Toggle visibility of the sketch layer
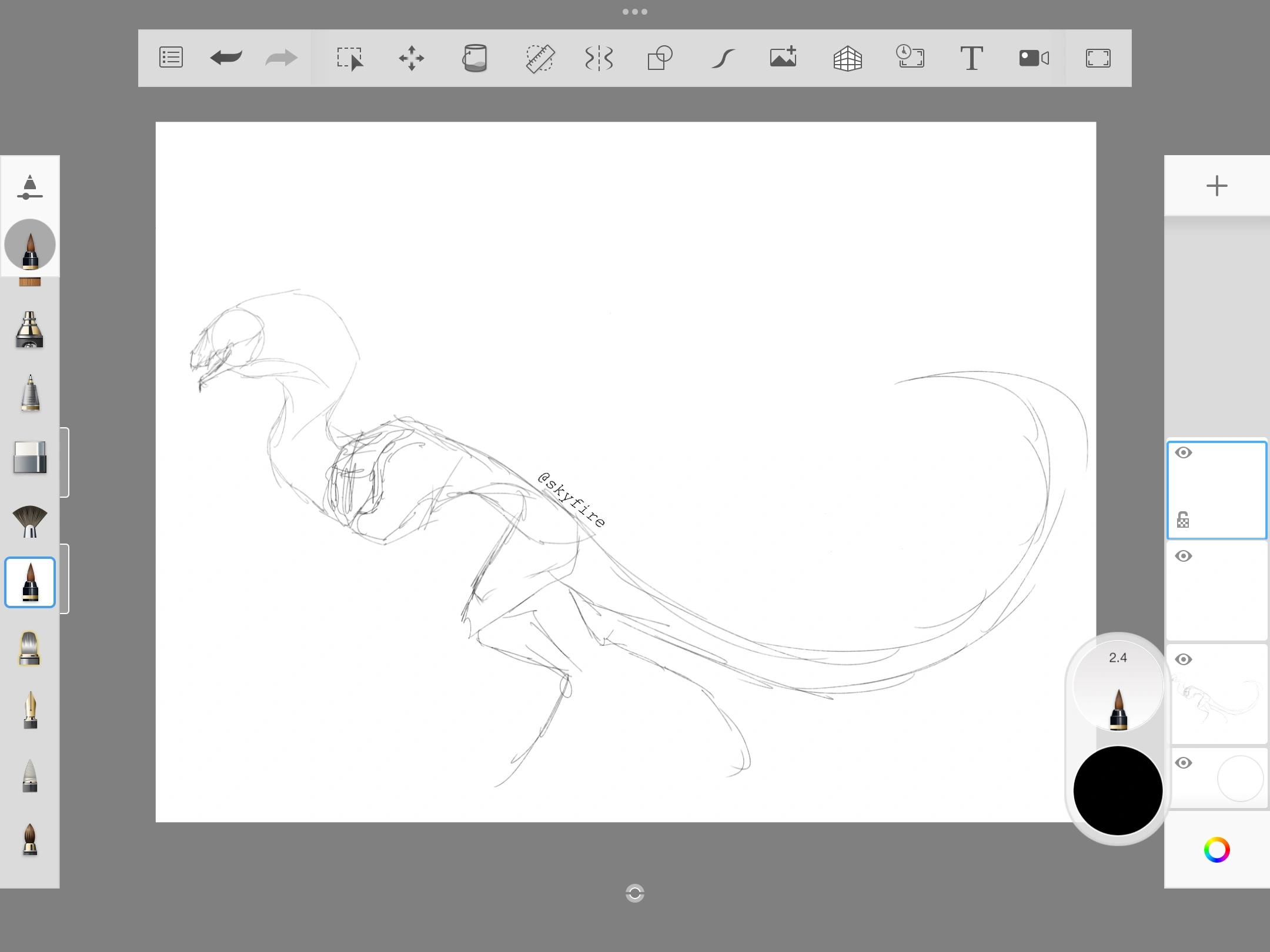1270x952 pixels. [1184, 659]
